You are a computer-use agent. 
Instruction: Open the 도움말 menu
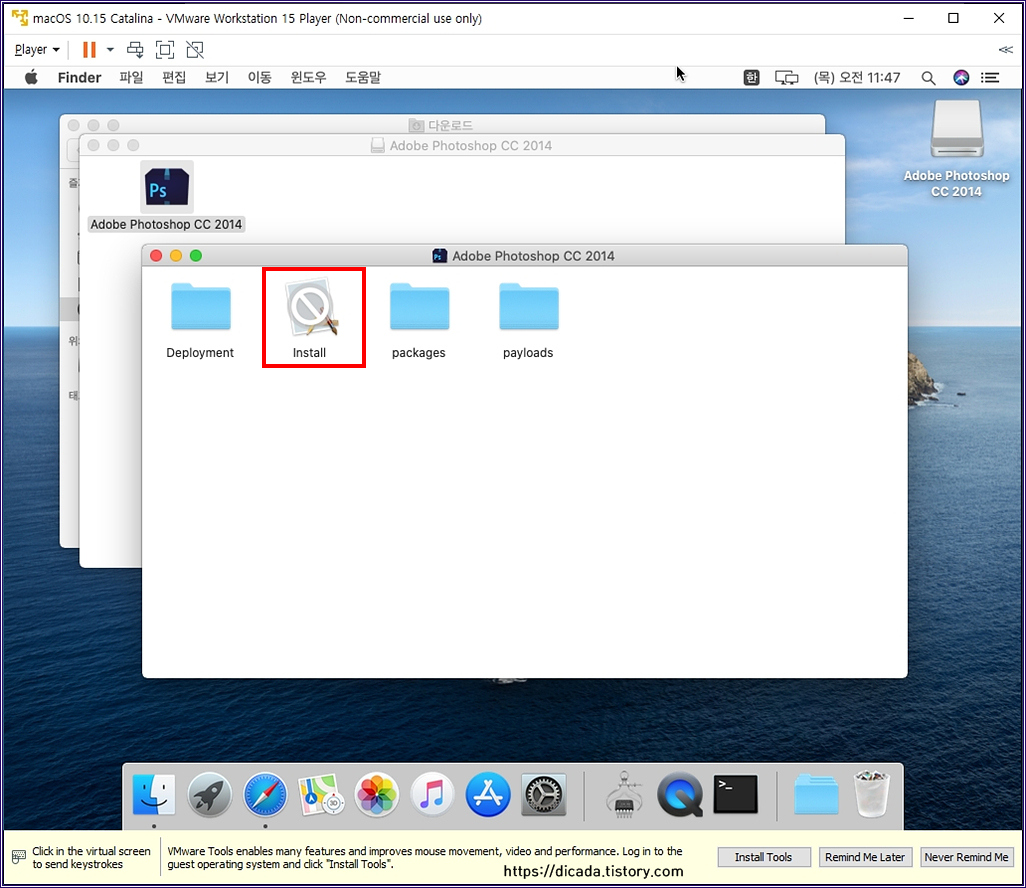tap(363, 77)
